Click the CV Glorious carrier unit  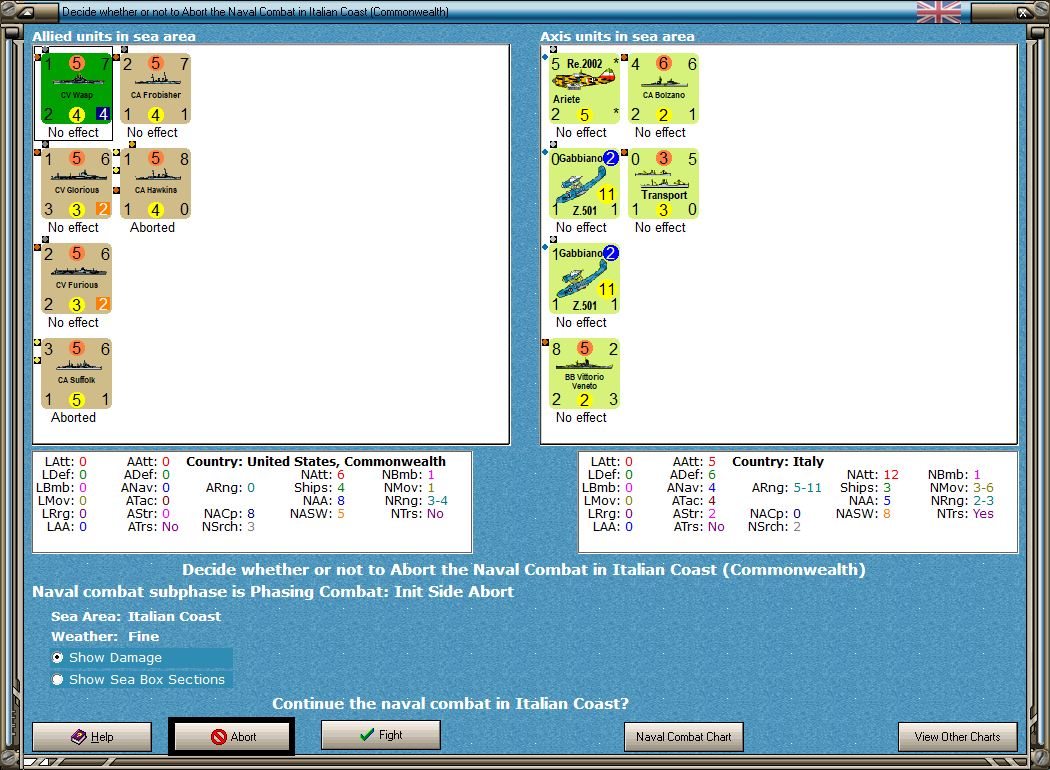(76, 184)
